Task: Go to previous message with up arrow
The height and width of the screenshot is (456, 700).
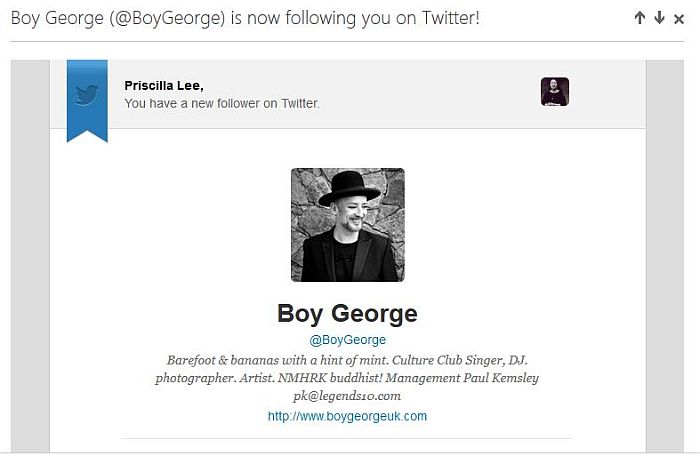Action: pos(640,18)
